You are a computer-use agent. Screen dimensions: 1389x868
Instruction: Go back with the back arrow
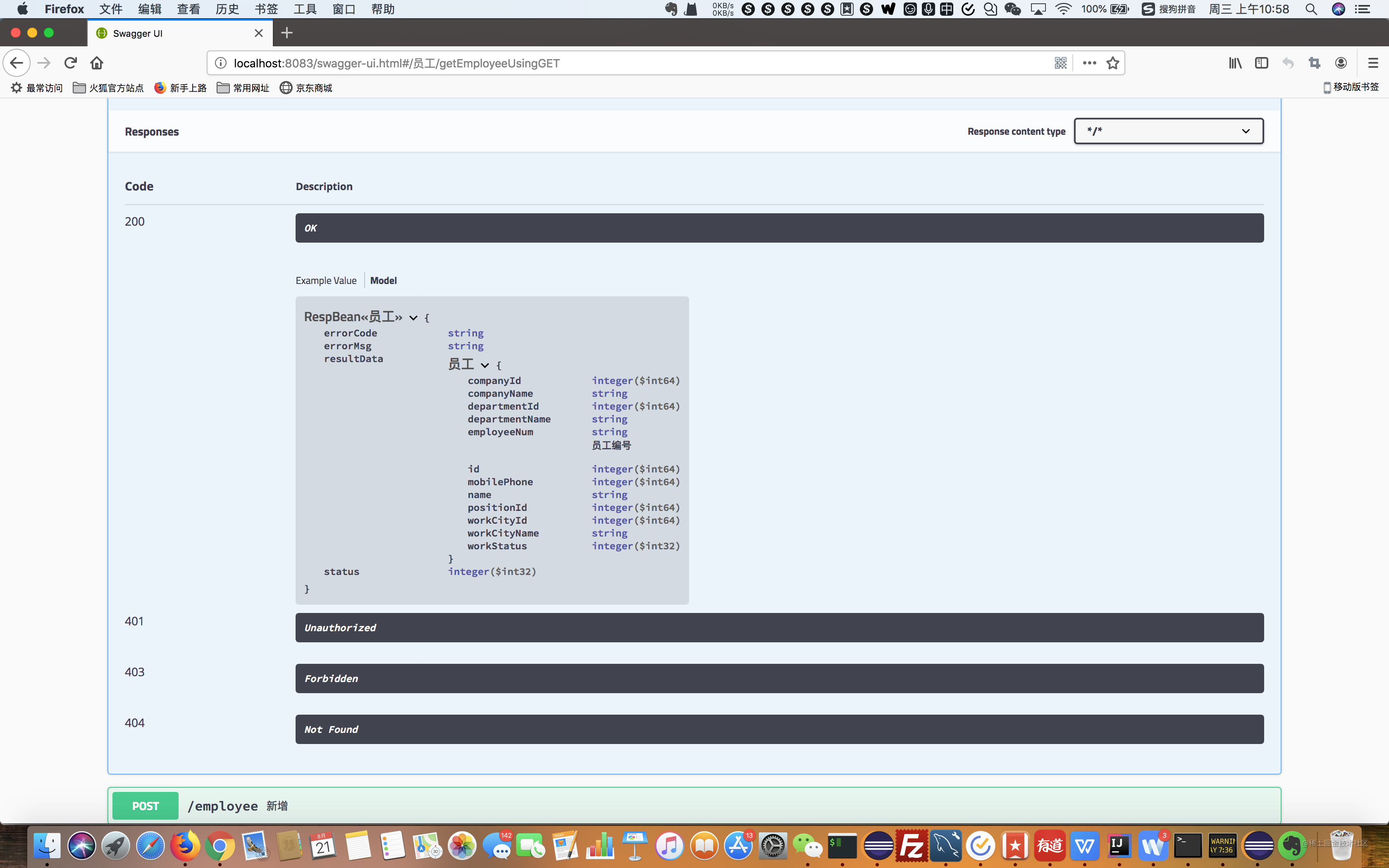(x=17, y=63)
